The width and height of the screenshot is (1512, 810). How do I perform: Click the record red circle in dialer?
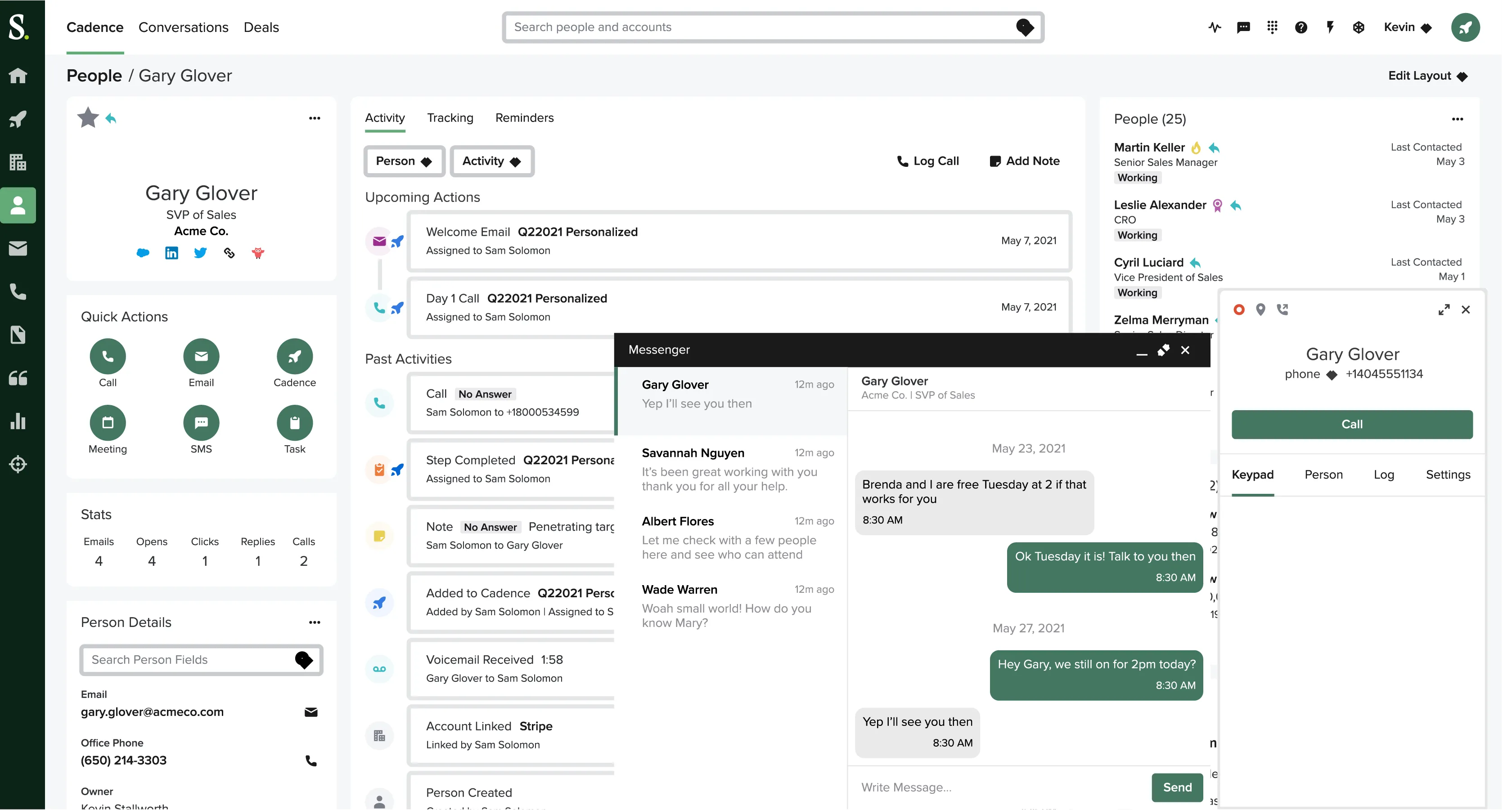click(1239, 309)
